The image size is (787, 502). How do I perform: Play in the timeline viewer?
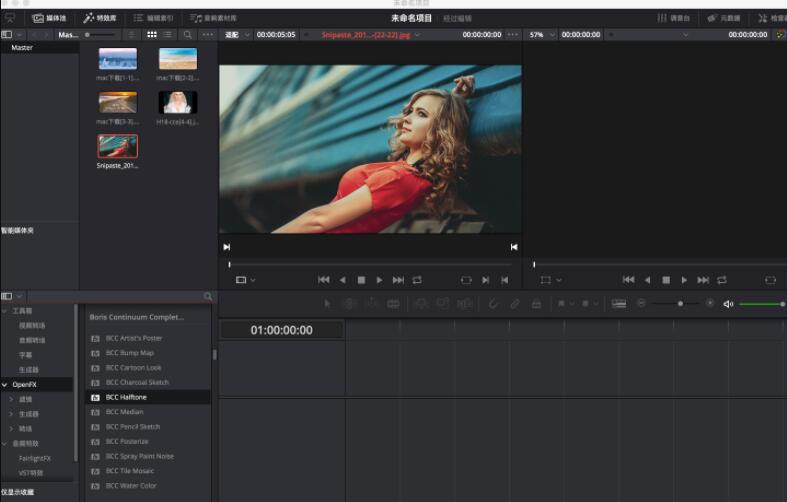click(684, 280)
